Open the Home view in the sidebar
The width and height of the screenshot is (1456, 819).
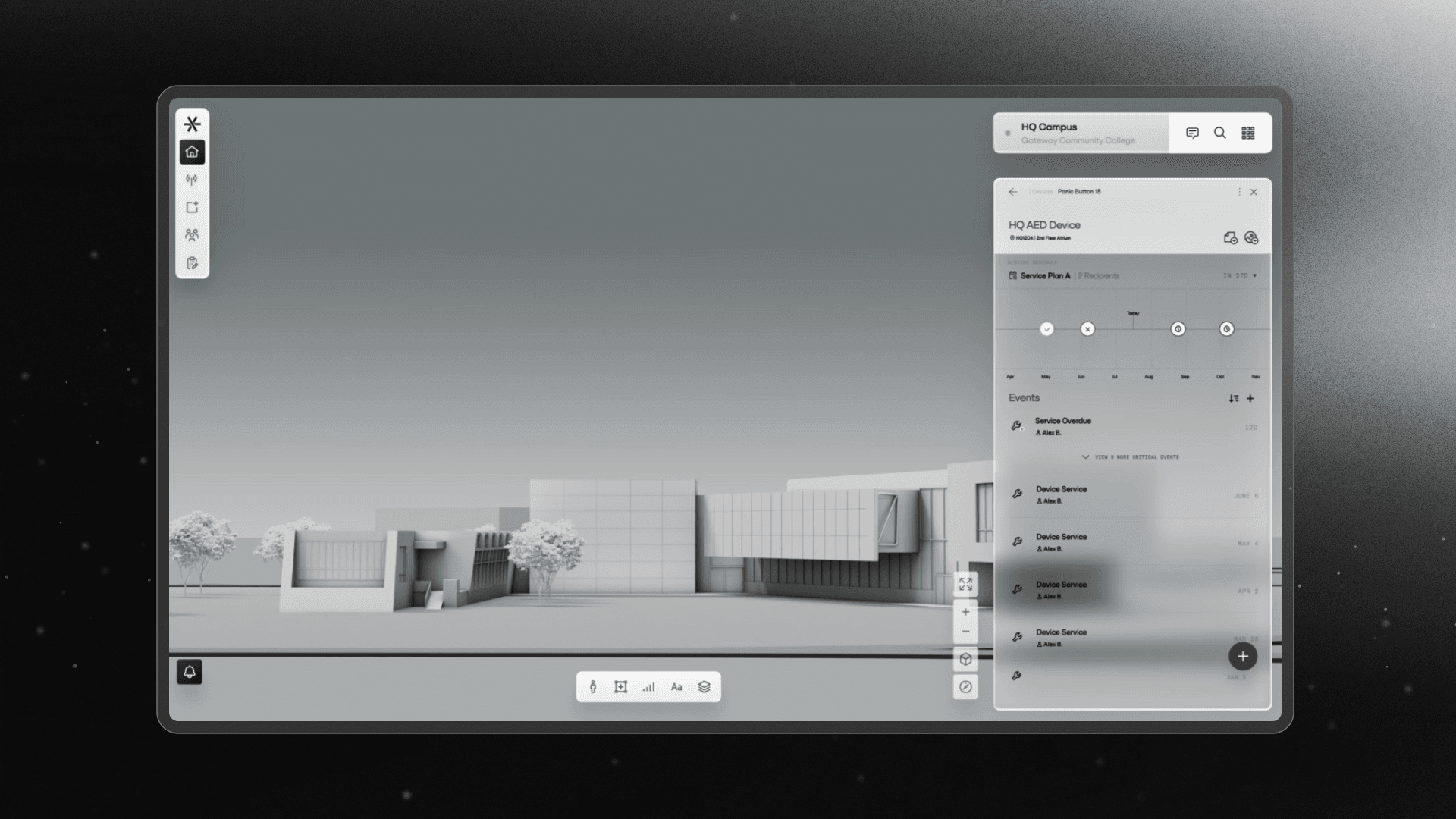[x=192, y=152]
